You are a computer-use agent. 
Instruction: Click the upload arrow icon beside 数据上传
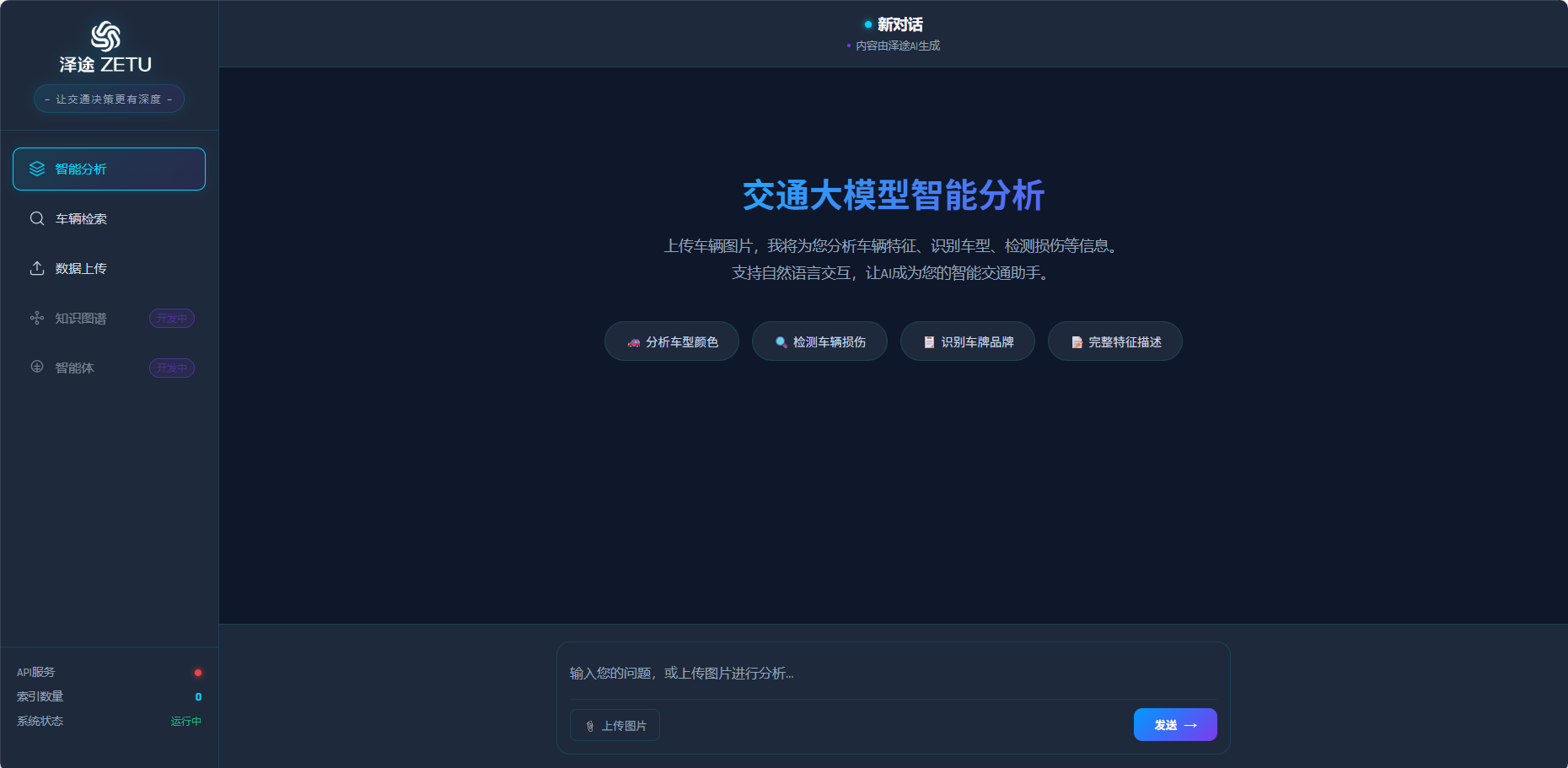(x=37, y=268)
